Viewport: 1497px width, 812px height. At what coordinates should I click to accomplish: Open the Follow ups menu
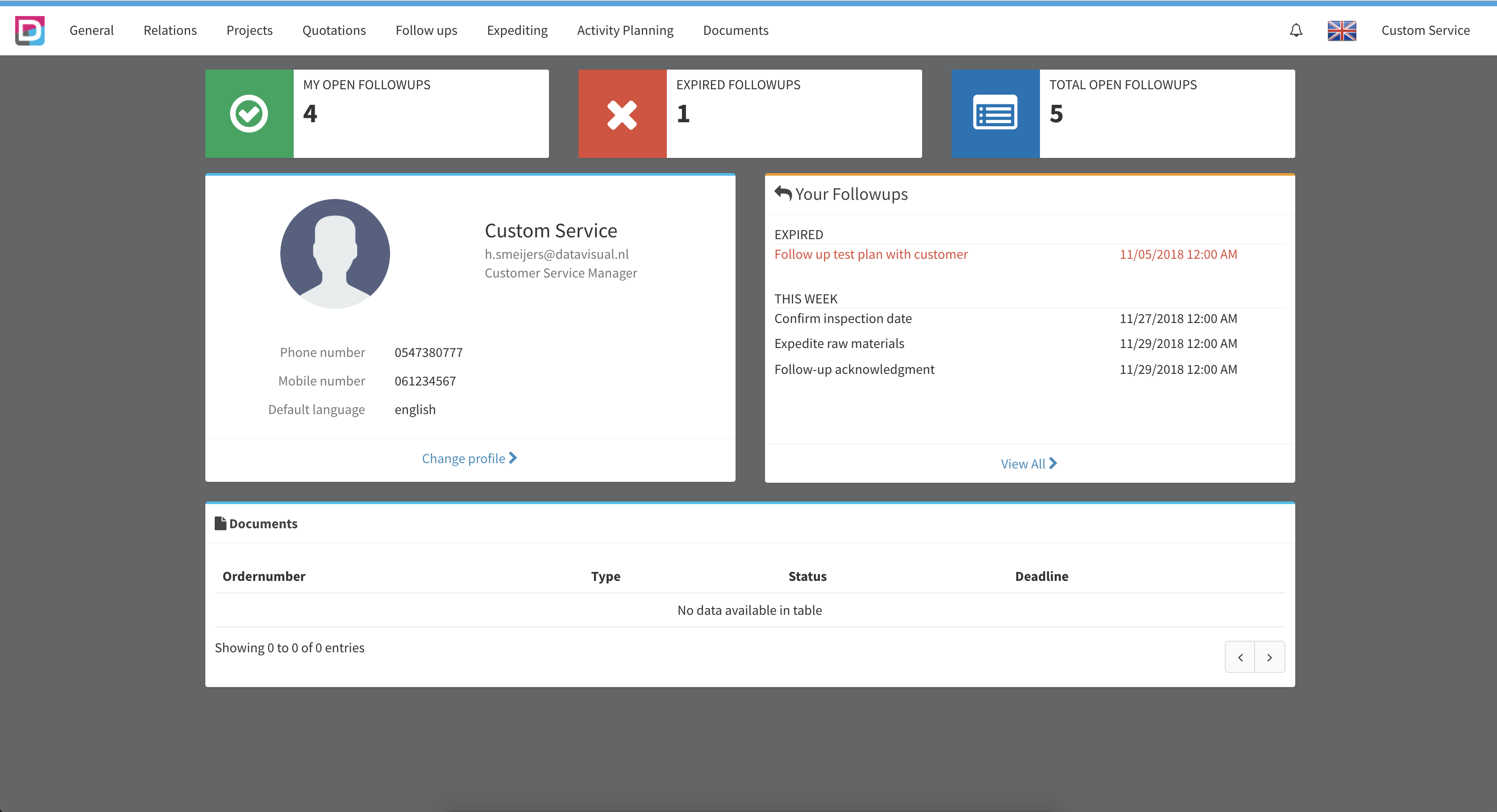click(426, 30)
